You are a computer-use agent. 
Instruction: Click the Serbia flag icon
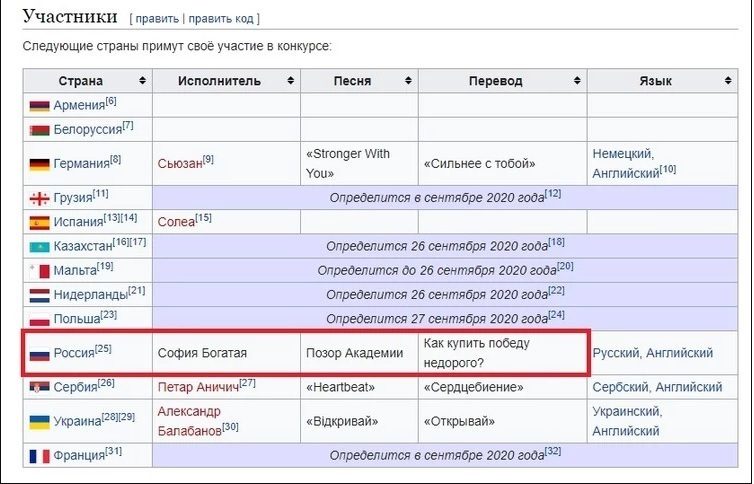(39, 387)
